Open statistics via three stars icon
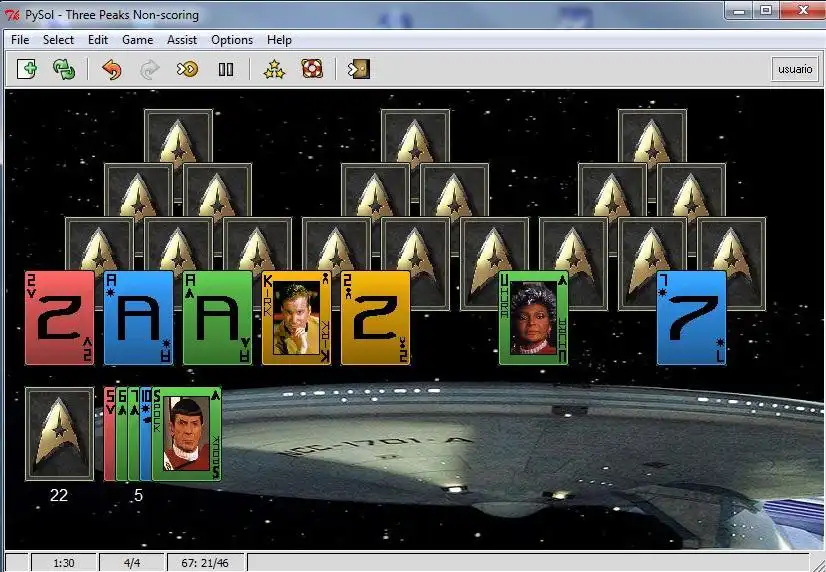Image resolution: width=826 pixels, height=572 pixels. tap(274, 69)
